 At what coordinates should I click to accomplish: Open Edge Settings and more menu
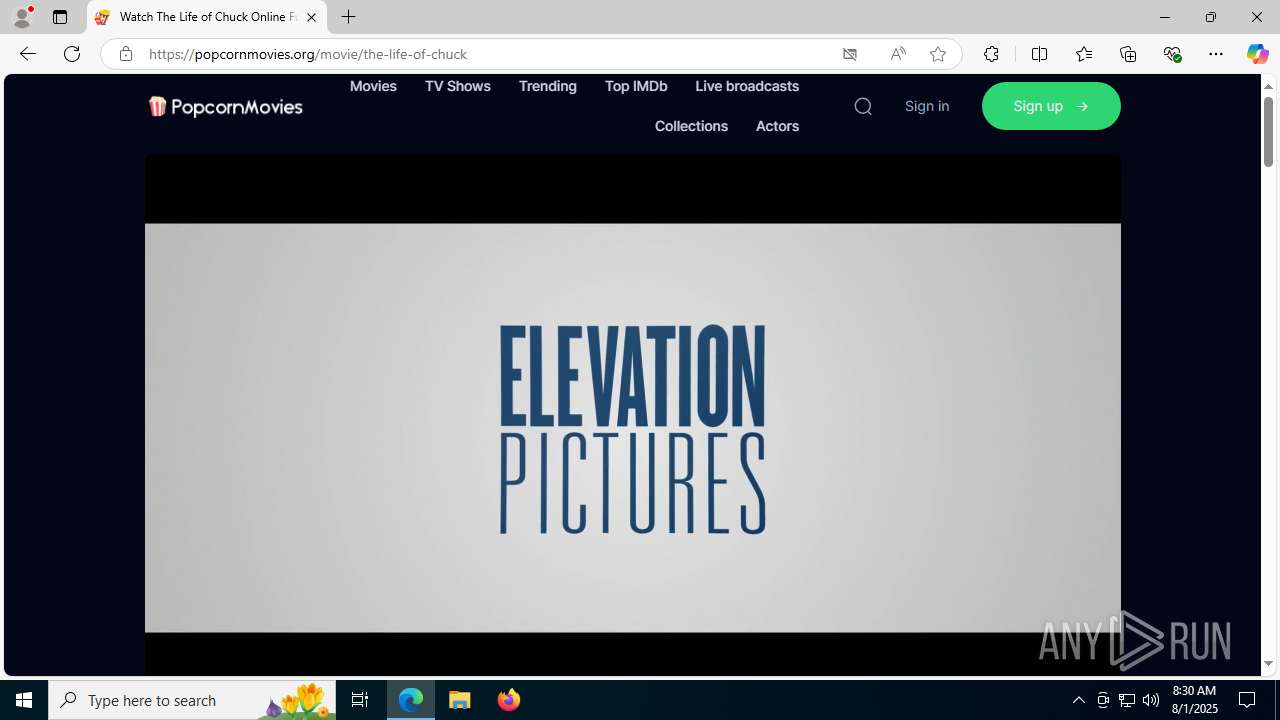pyautogui.click(x=1216, y=54)
